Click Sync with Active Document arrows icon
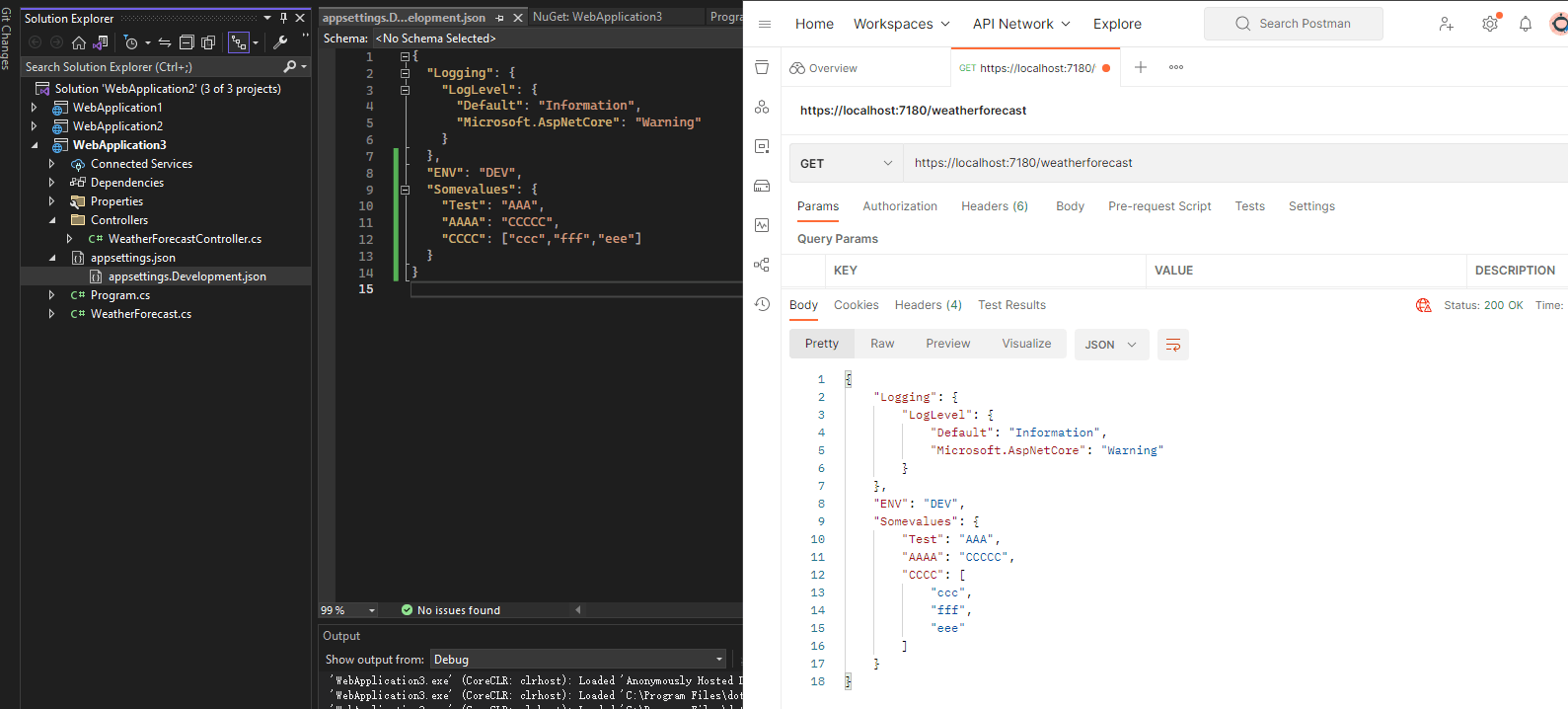The image size is (1568, 709). tap(165, 42)
